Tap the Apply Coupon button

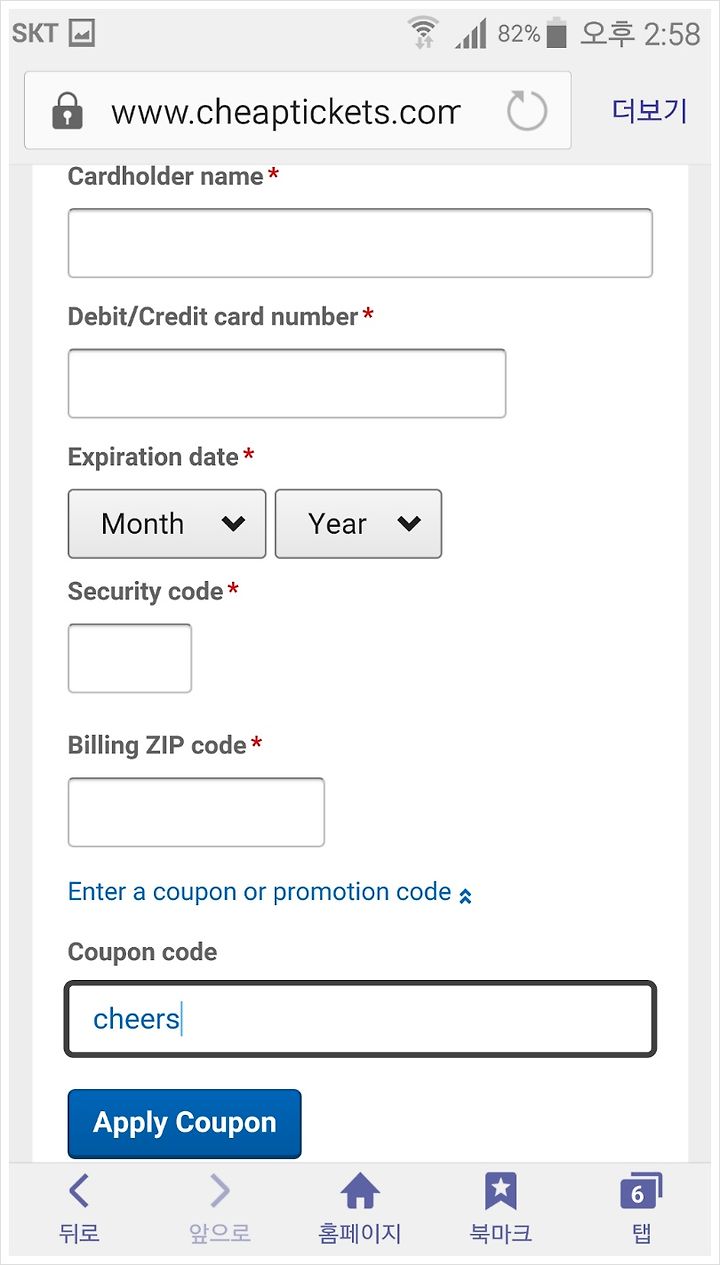coord(184,1123)
